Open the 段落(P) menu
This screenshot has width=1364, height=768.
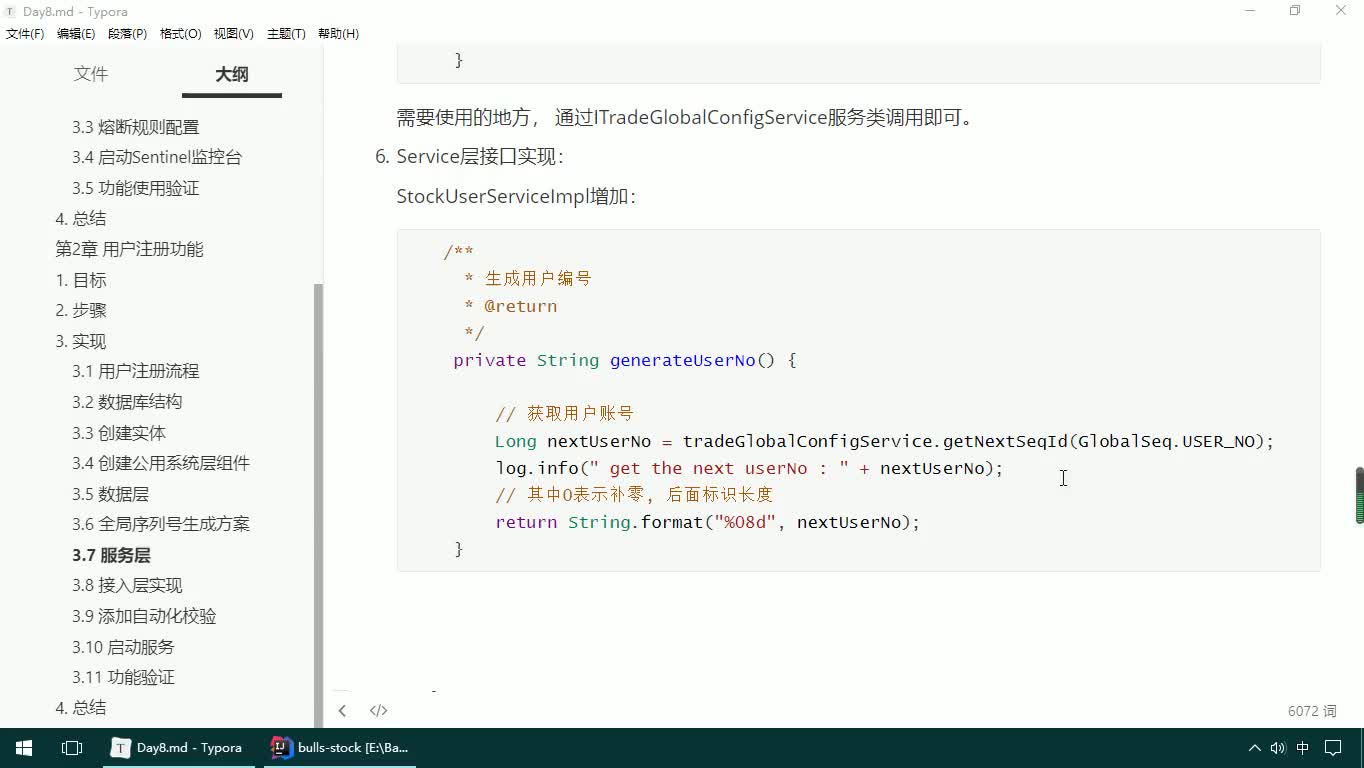[x=127, y=34]
